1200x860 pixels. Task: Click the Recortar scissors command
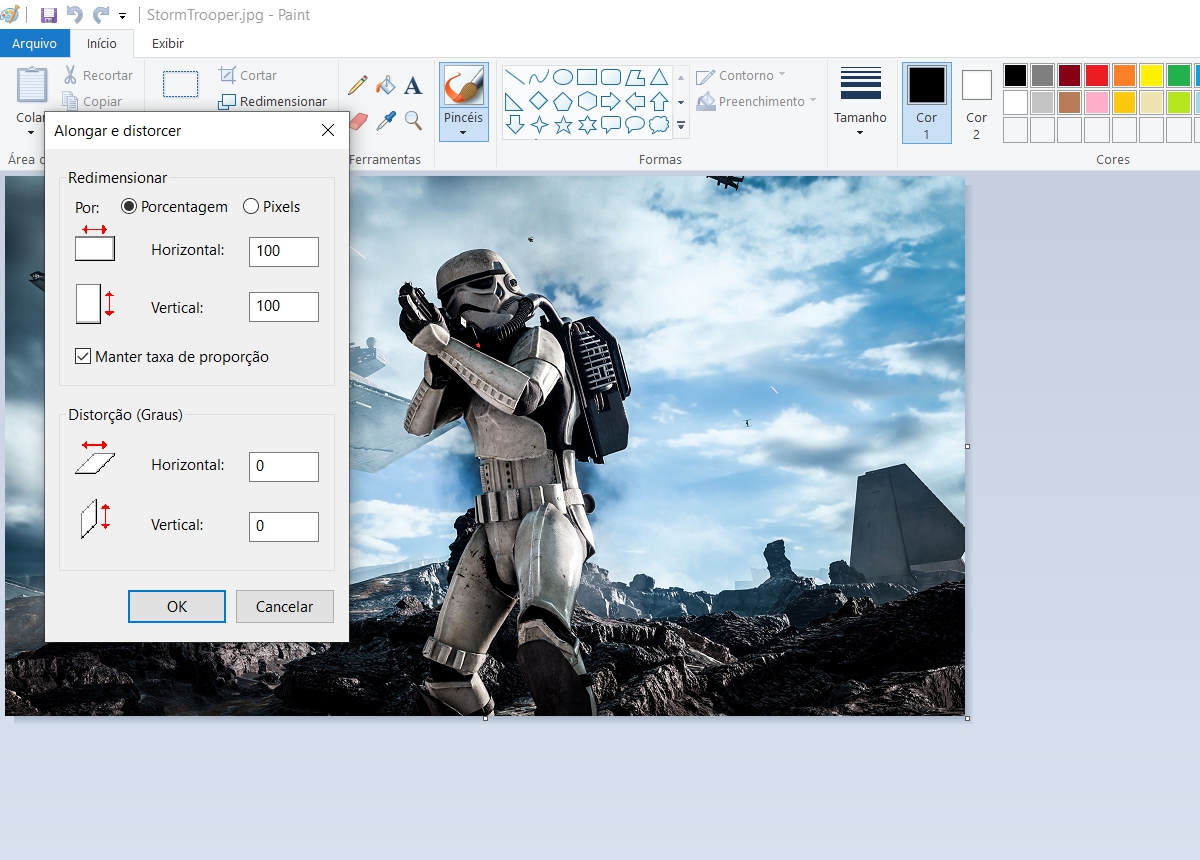[97, 75]
